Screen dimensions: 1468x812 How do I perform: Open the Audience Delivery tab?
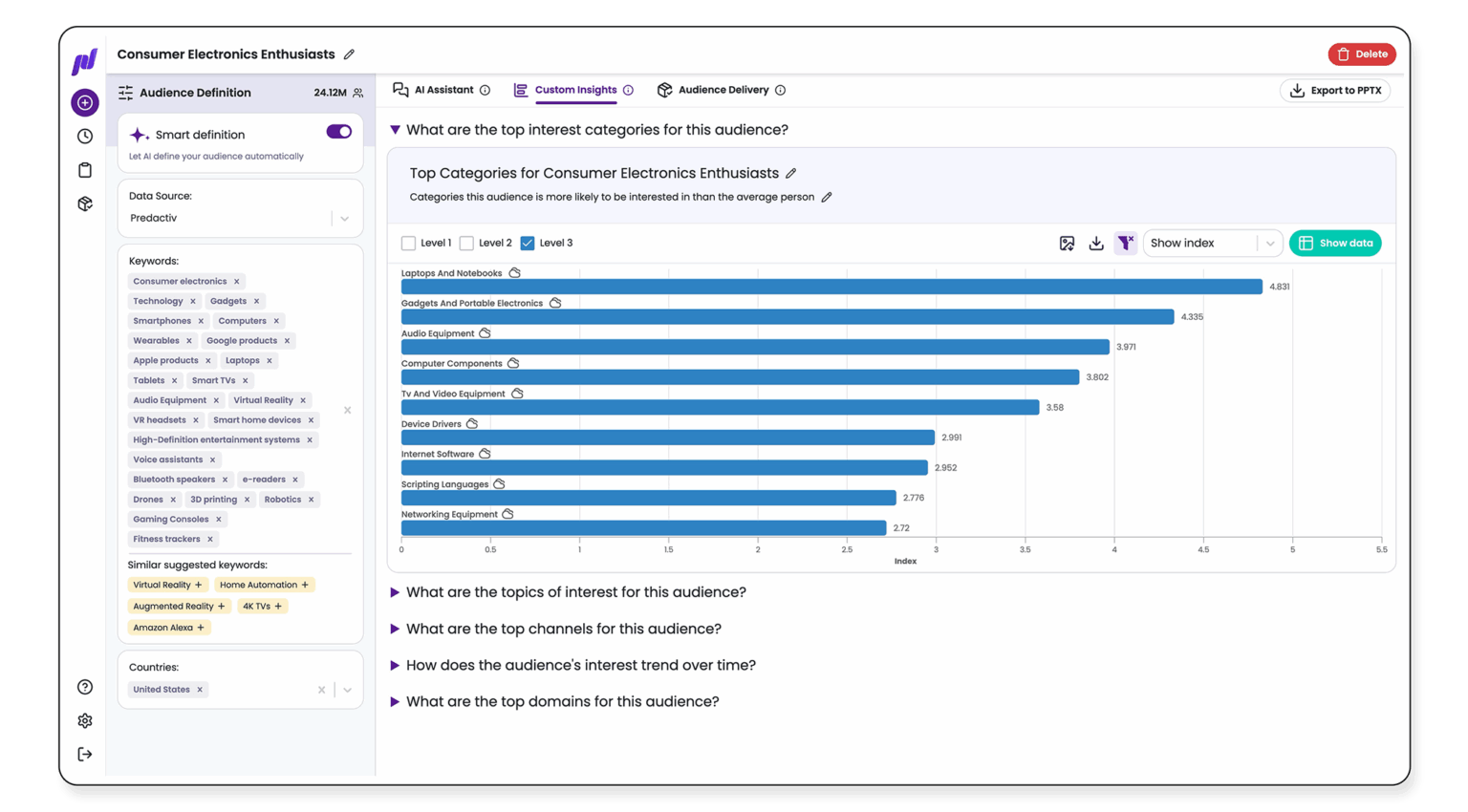[722, 90]
